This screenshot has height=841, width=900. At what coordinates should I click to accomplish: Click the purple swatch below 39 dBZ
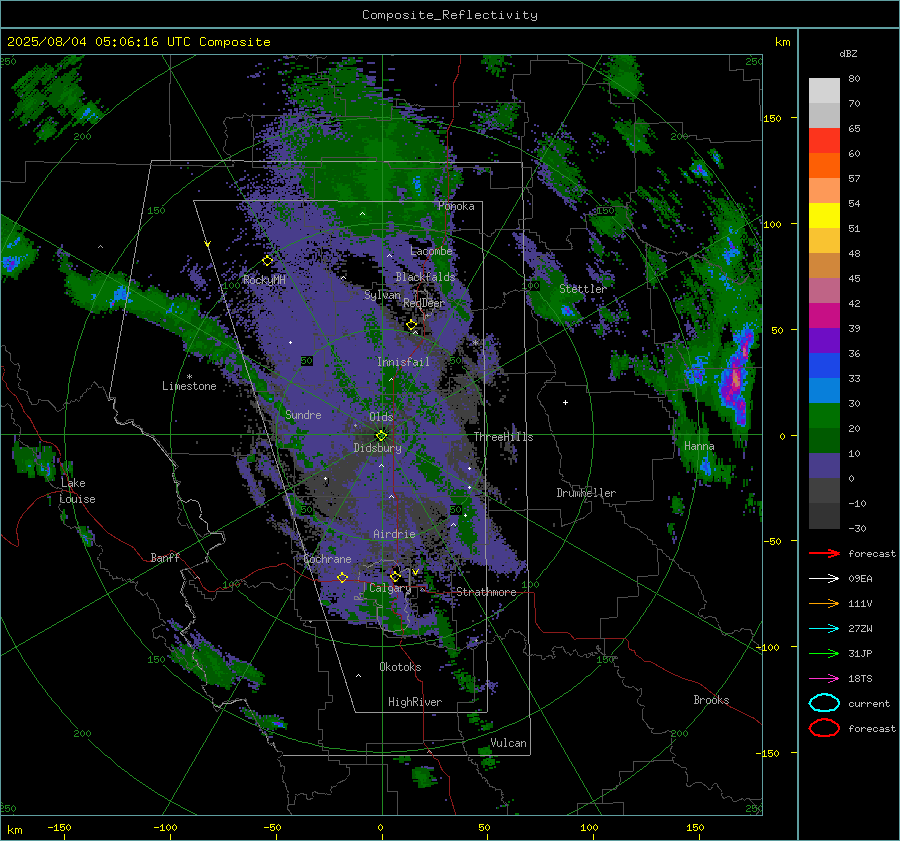click(x=824, y=341)
